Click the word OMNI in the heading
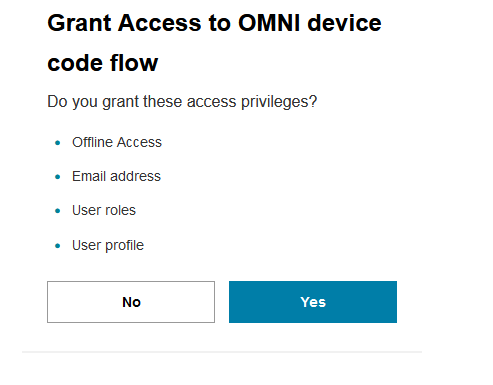Screen dimensions: 493x385 pos(269,23)
